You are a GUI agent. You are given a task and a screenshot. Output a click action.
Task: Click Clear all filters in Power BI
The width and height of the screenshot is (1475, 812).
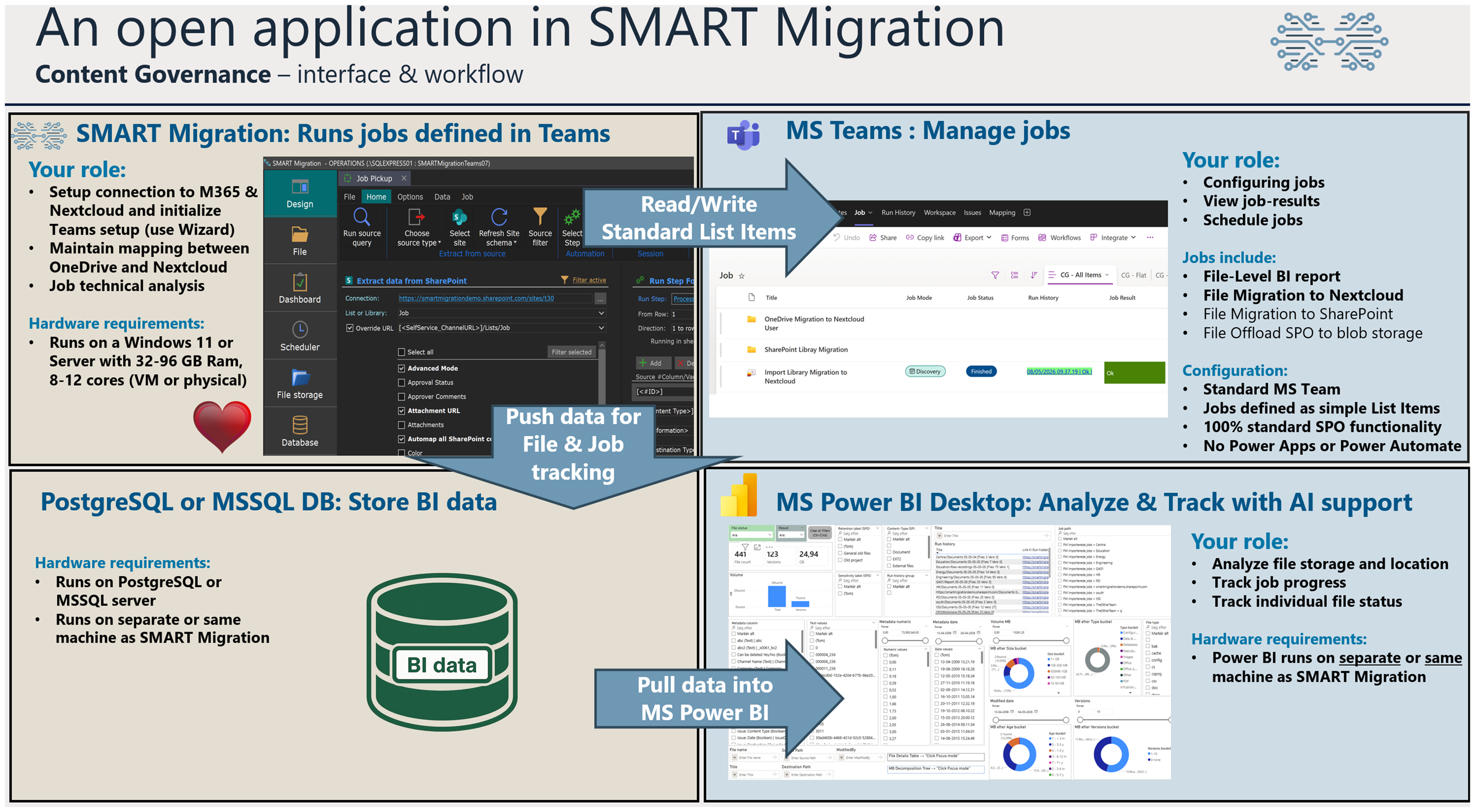819,533
